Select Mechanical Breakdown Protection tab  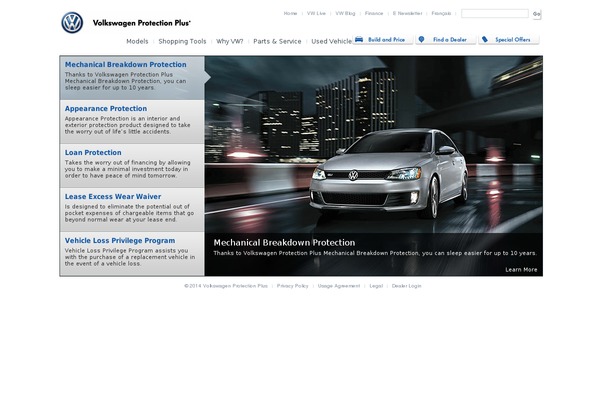[x=132, y=78]
